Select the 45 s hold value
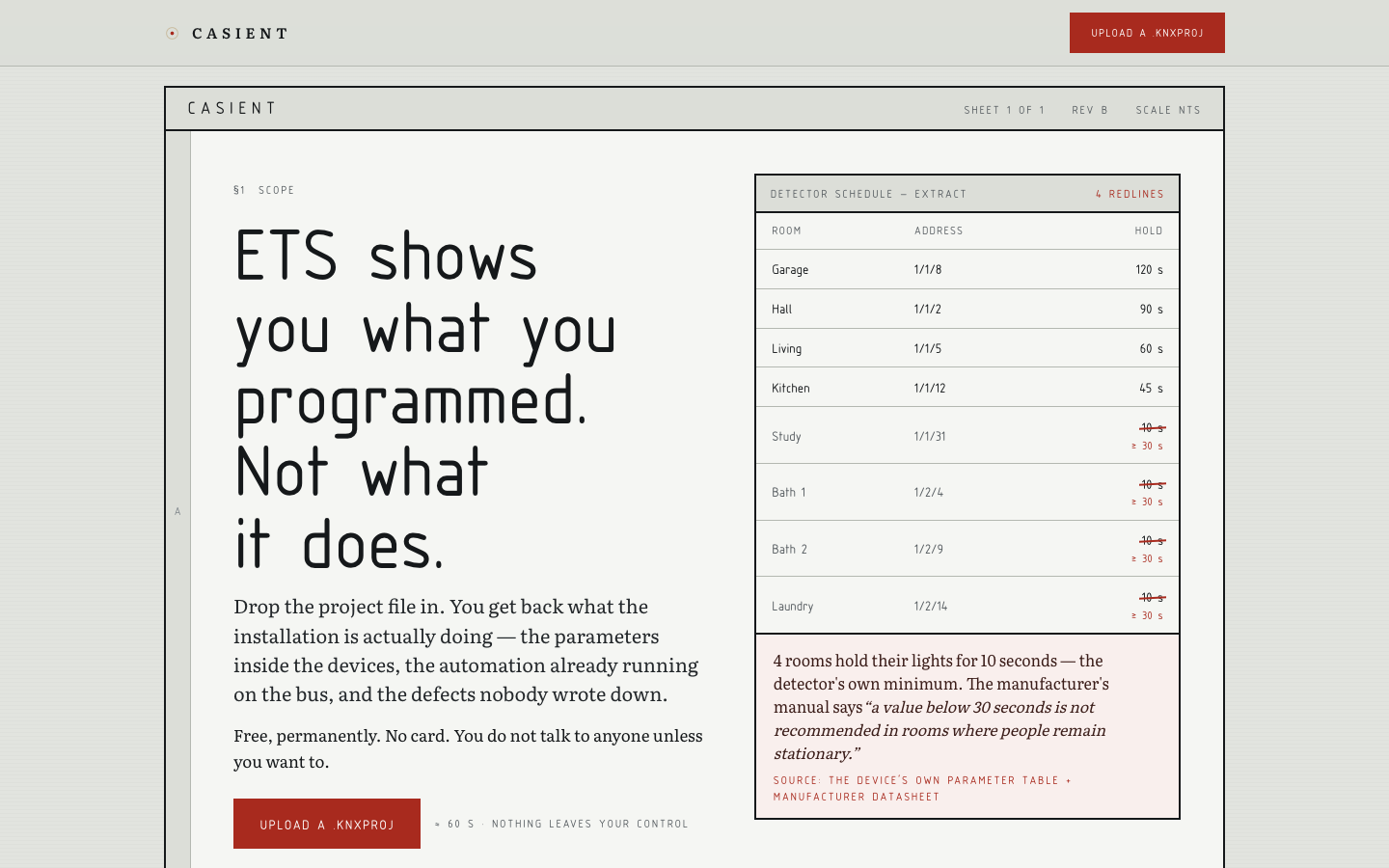 1152,389
